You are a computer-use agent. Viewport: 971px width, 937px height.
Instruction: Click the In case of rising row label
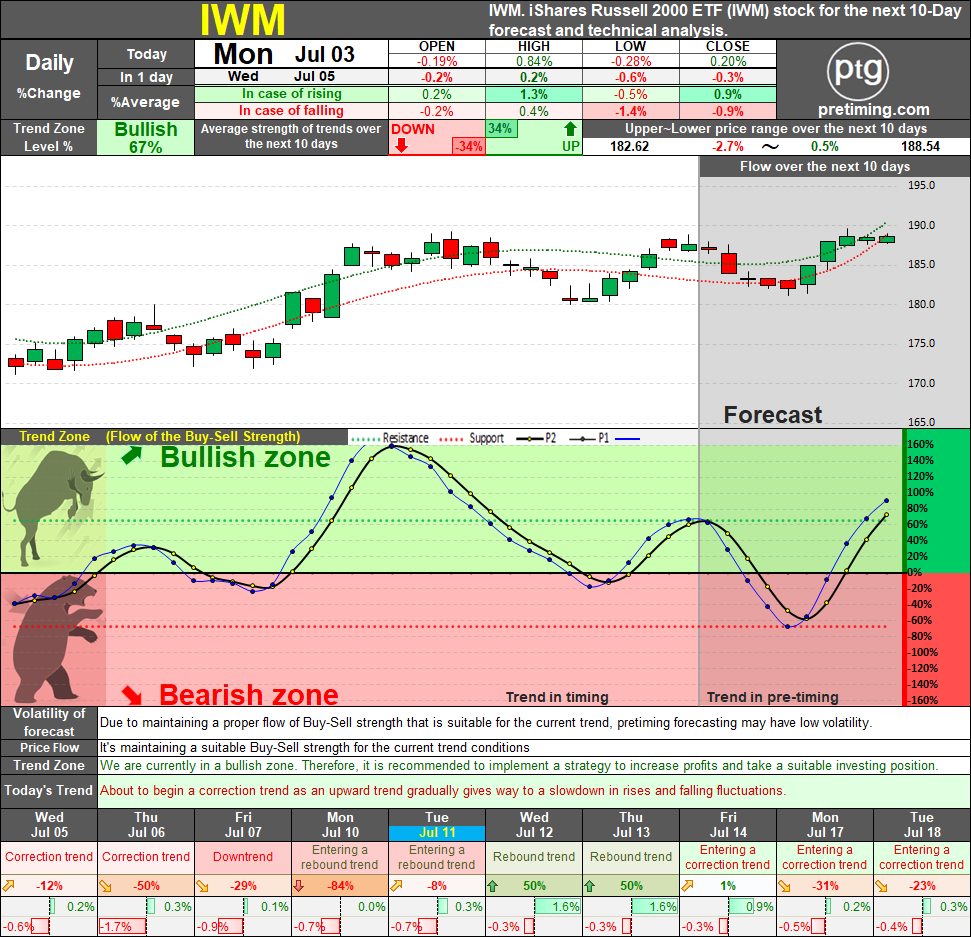[291, 94]
